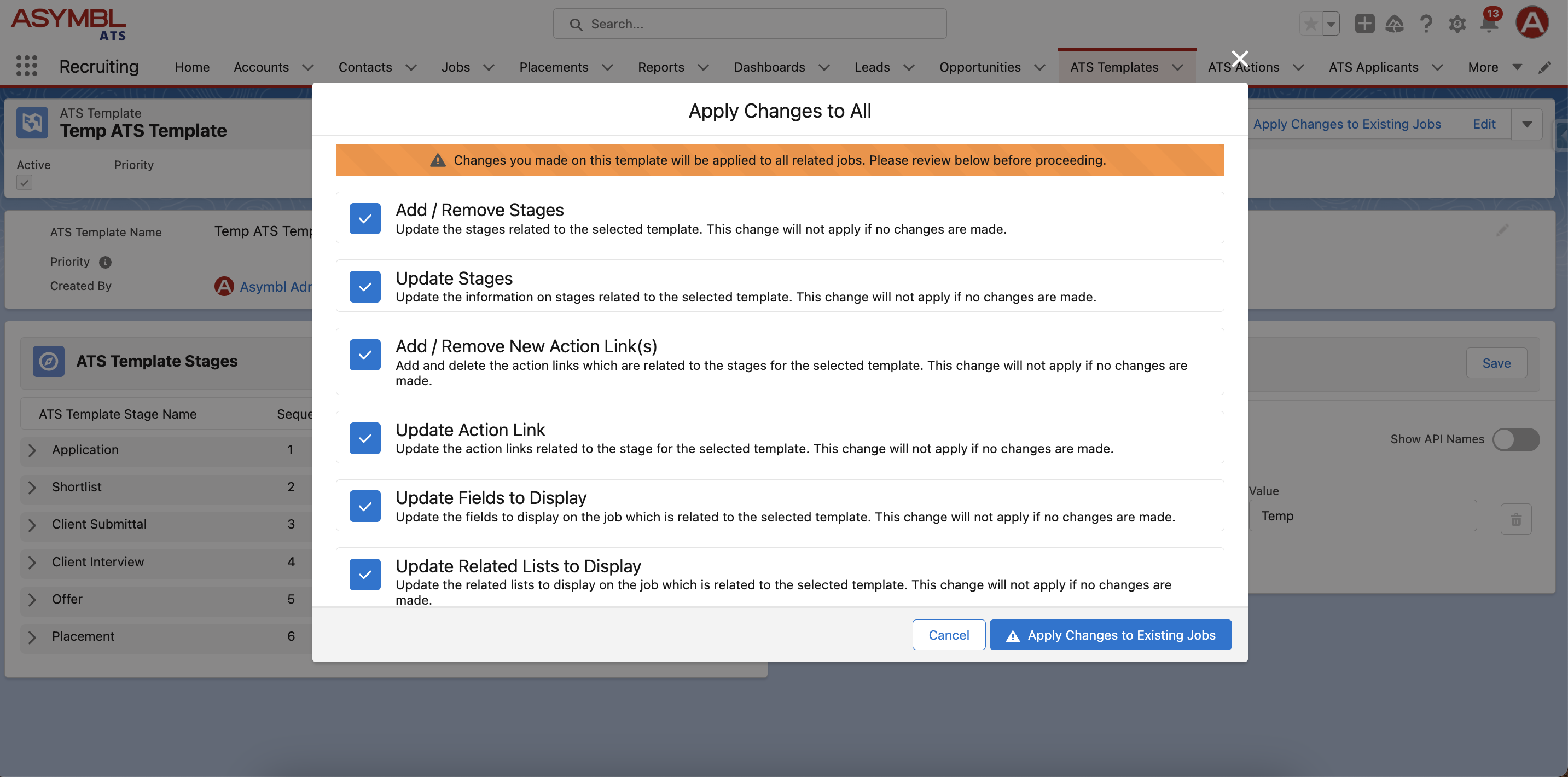Viewport: 1568px width, 777px height.
Task: Expand the Application stage row
Action: point(29,450)
